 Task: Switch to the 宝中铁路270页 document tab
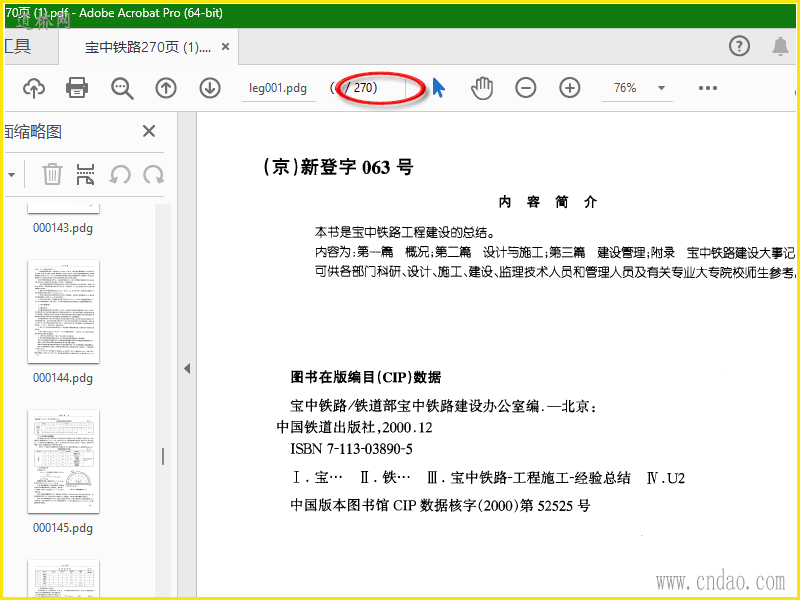148,47
